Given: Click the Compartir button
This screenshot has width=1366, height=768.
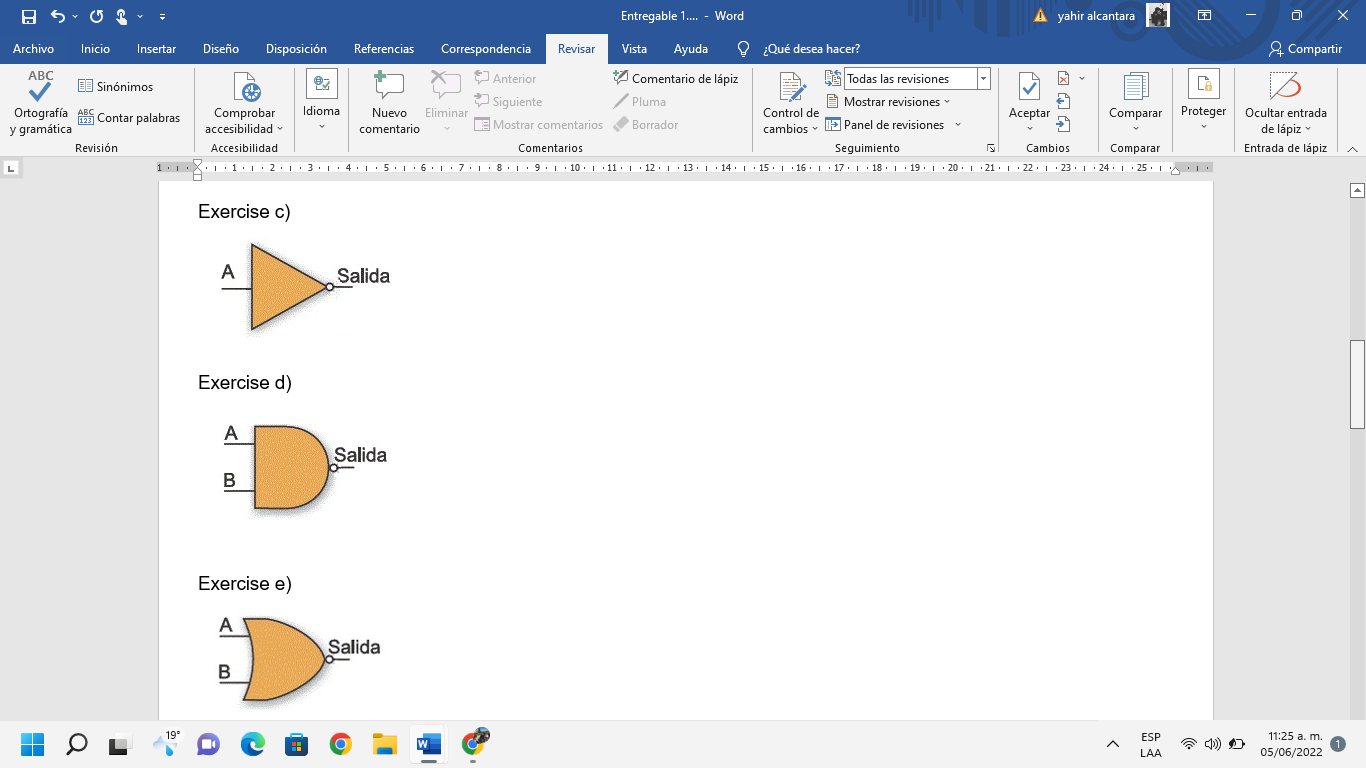Looking at the screenshot, I should tap(1305, 48).
